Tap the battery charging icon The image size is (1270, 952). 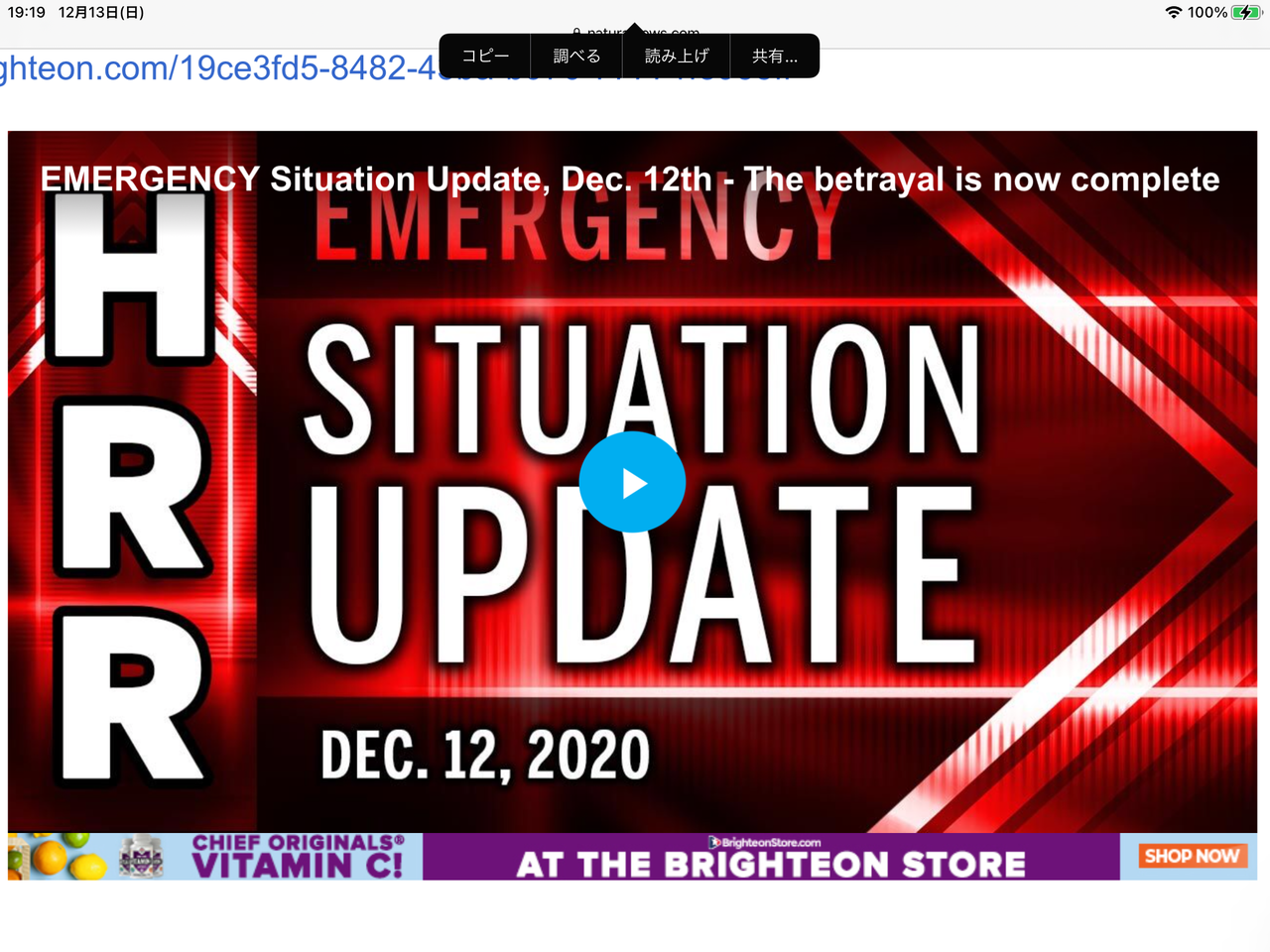(1246, 13)
